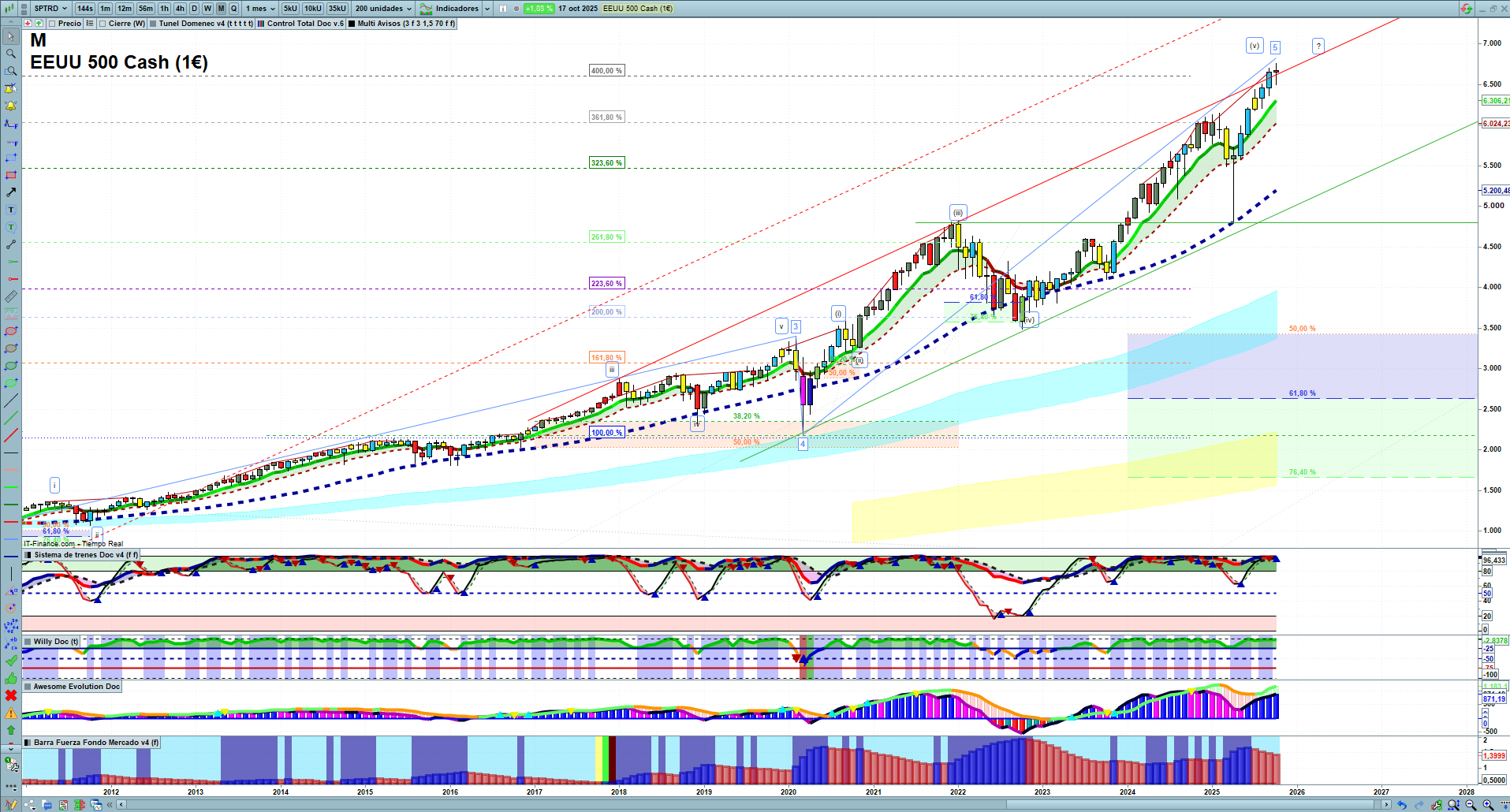Open the 200 unidades dropdown
Image resolution: width=1510 pixels, height=812 pixels.
tap(383, 9)
